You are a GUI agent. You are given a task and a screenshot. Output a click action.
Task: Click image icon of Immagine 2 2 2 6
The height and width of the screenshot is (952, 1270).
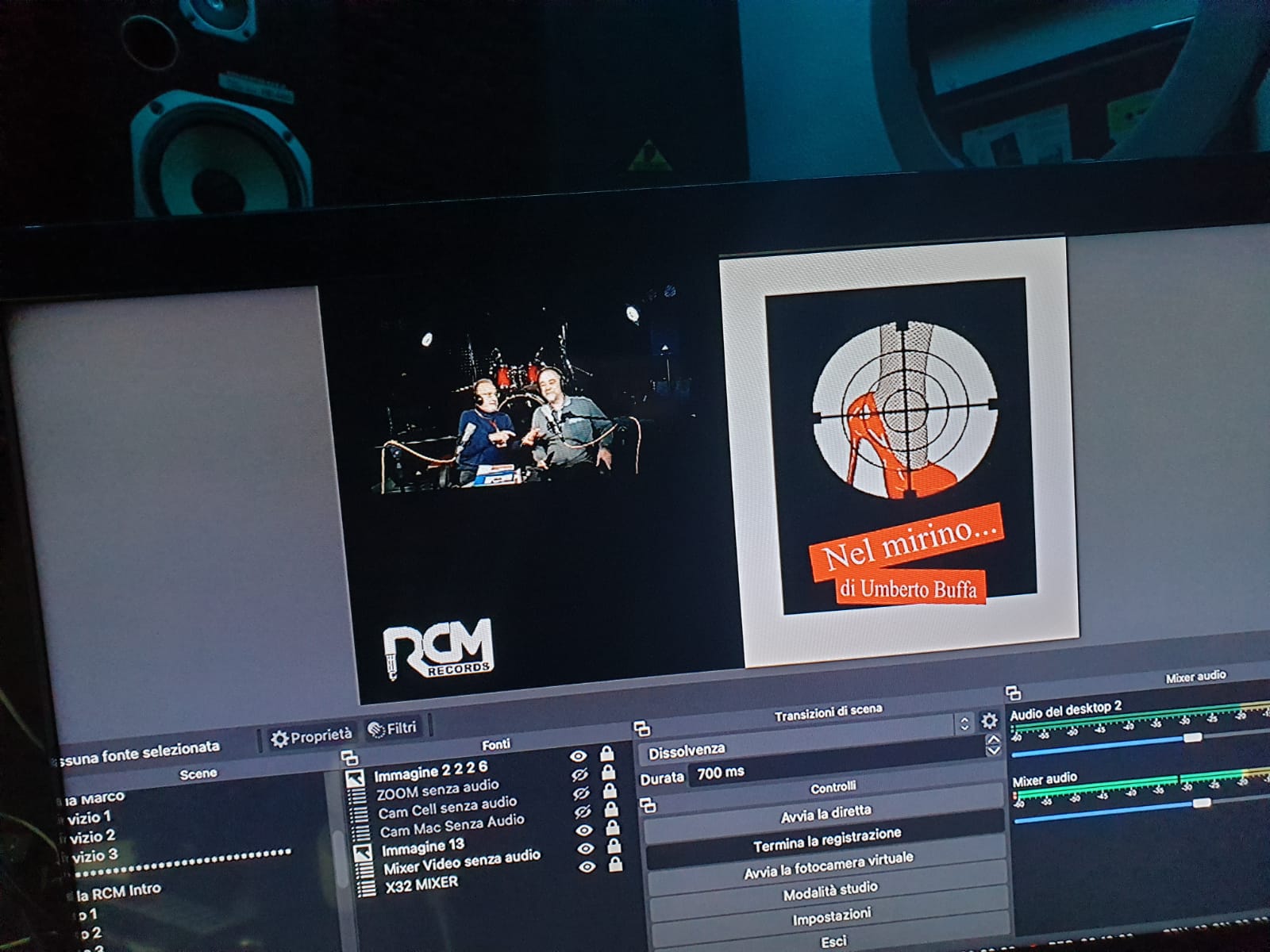pyautogui.click(x=355, y=778)
